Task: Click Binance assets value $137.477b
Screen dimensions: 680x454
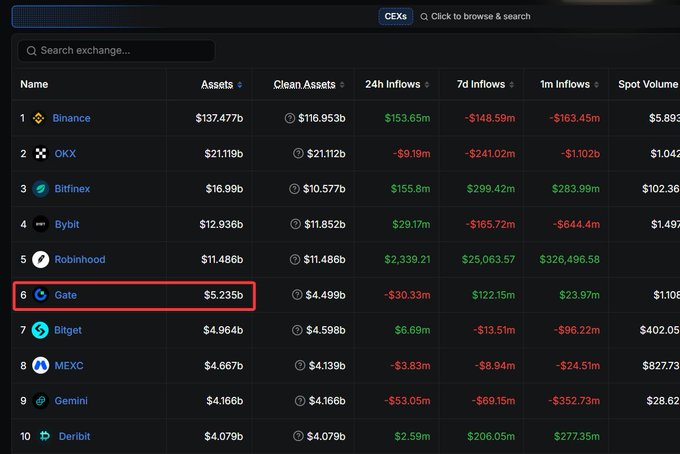Action: (219, 118)
